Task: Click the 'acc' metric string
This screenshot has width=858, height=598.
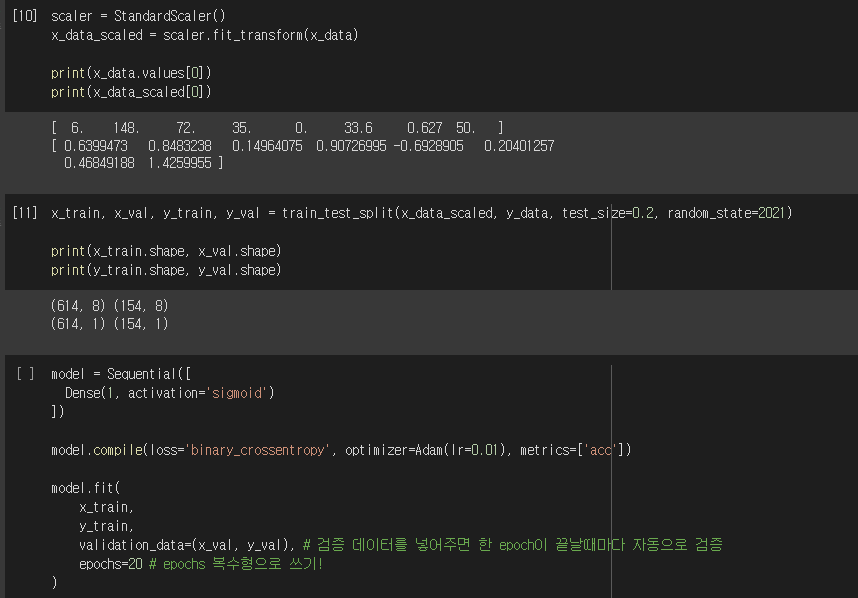Action: (600, 450)
